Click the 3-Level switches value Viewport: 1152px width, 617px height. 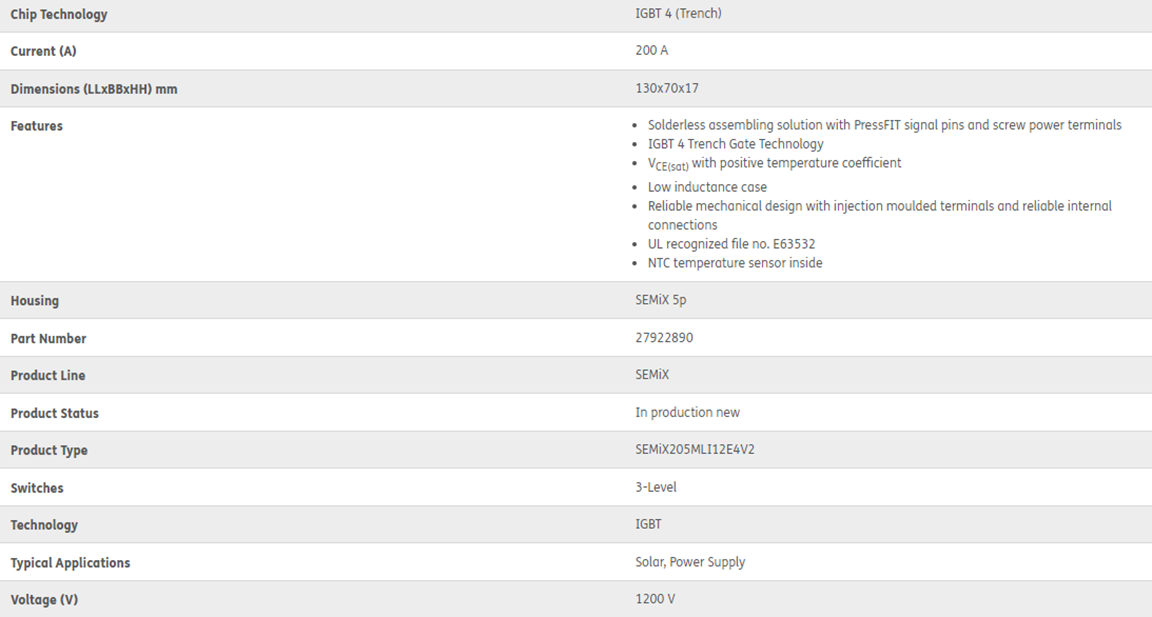pos(656,487)
